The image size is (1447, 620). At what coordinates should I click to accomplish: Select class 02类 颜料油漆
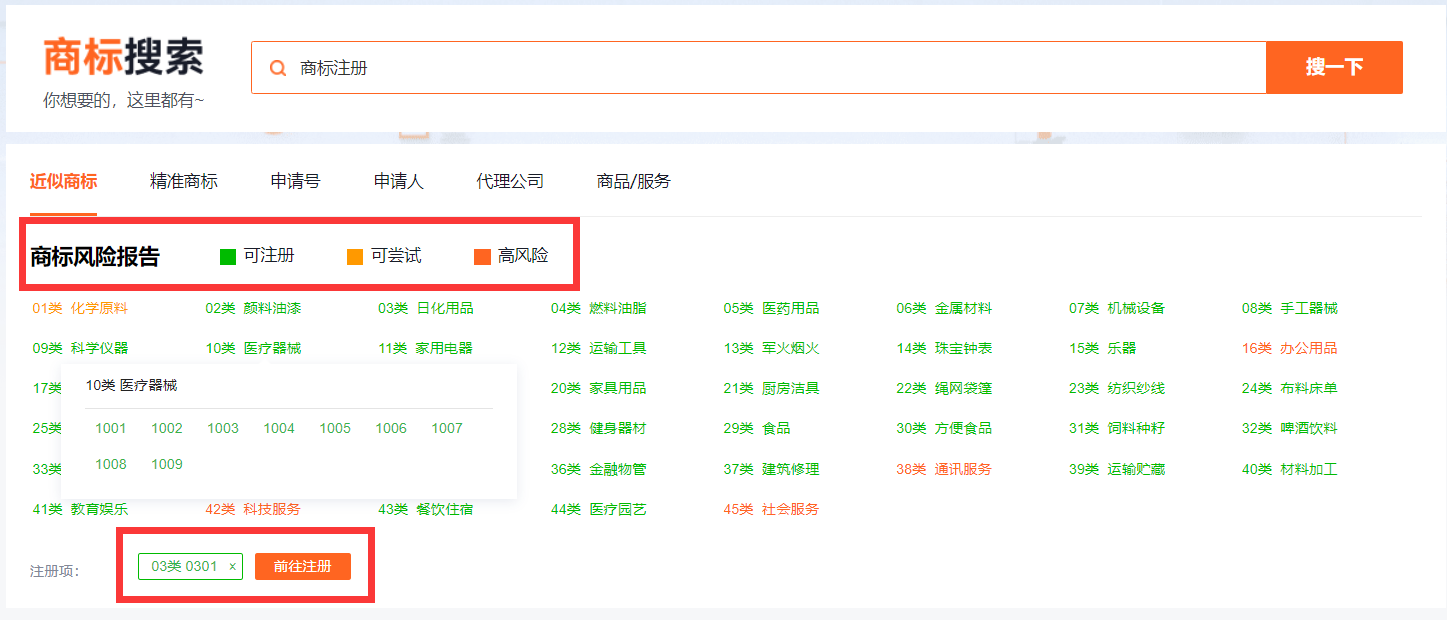[x=253, y=308]
